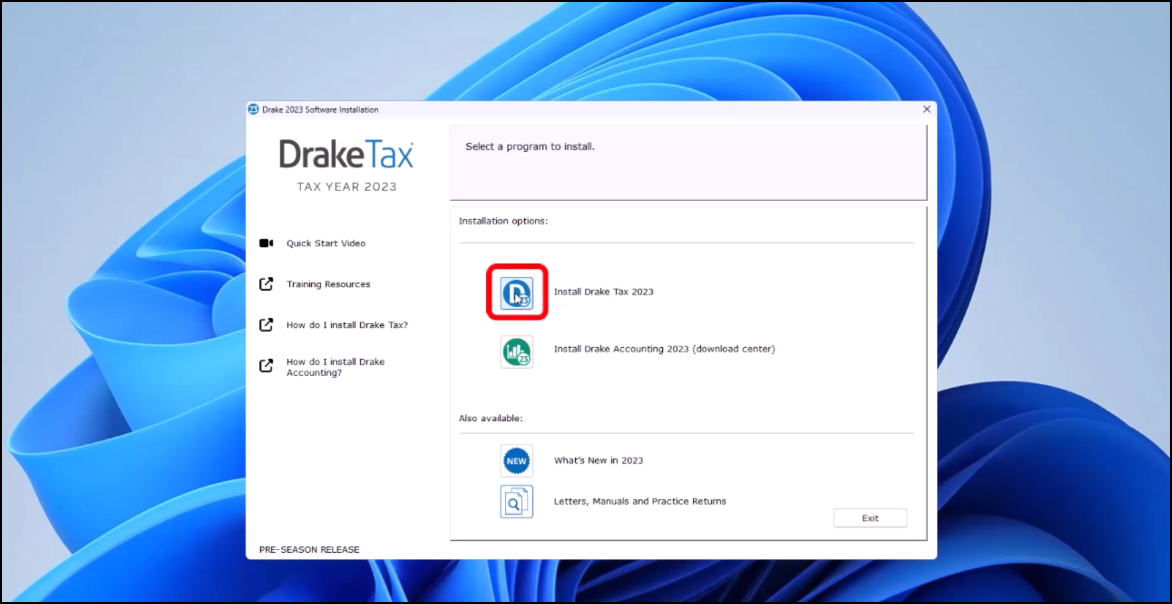The height and width of the screenshot is (604, 1172).
Task: Open How do I install Drake Accounting? link
Action: click(x=336, y=367)
